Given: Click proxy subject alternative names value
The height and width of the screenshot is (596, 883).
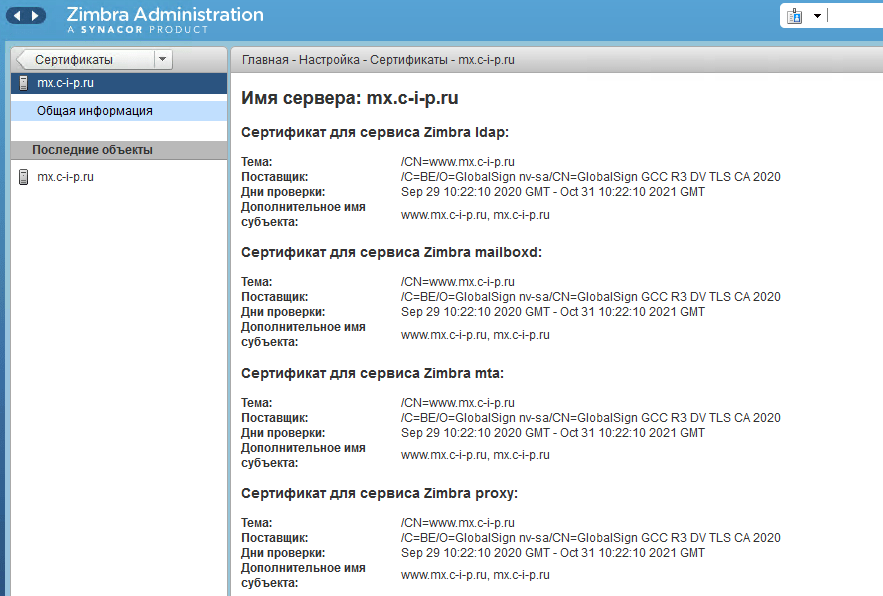Looking at the screenshot, I should (475, 575).
